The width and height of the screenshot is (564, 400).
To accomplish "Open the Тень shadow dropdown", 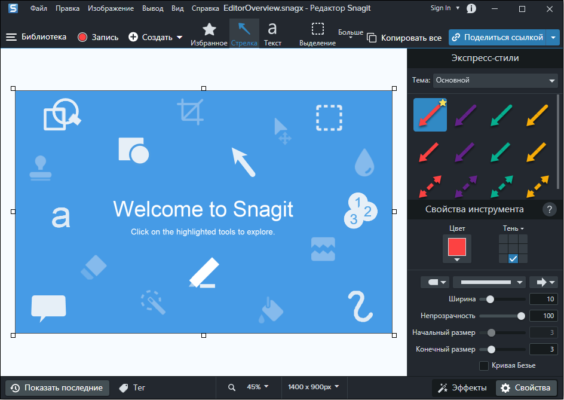I will (x=513, y=228).
